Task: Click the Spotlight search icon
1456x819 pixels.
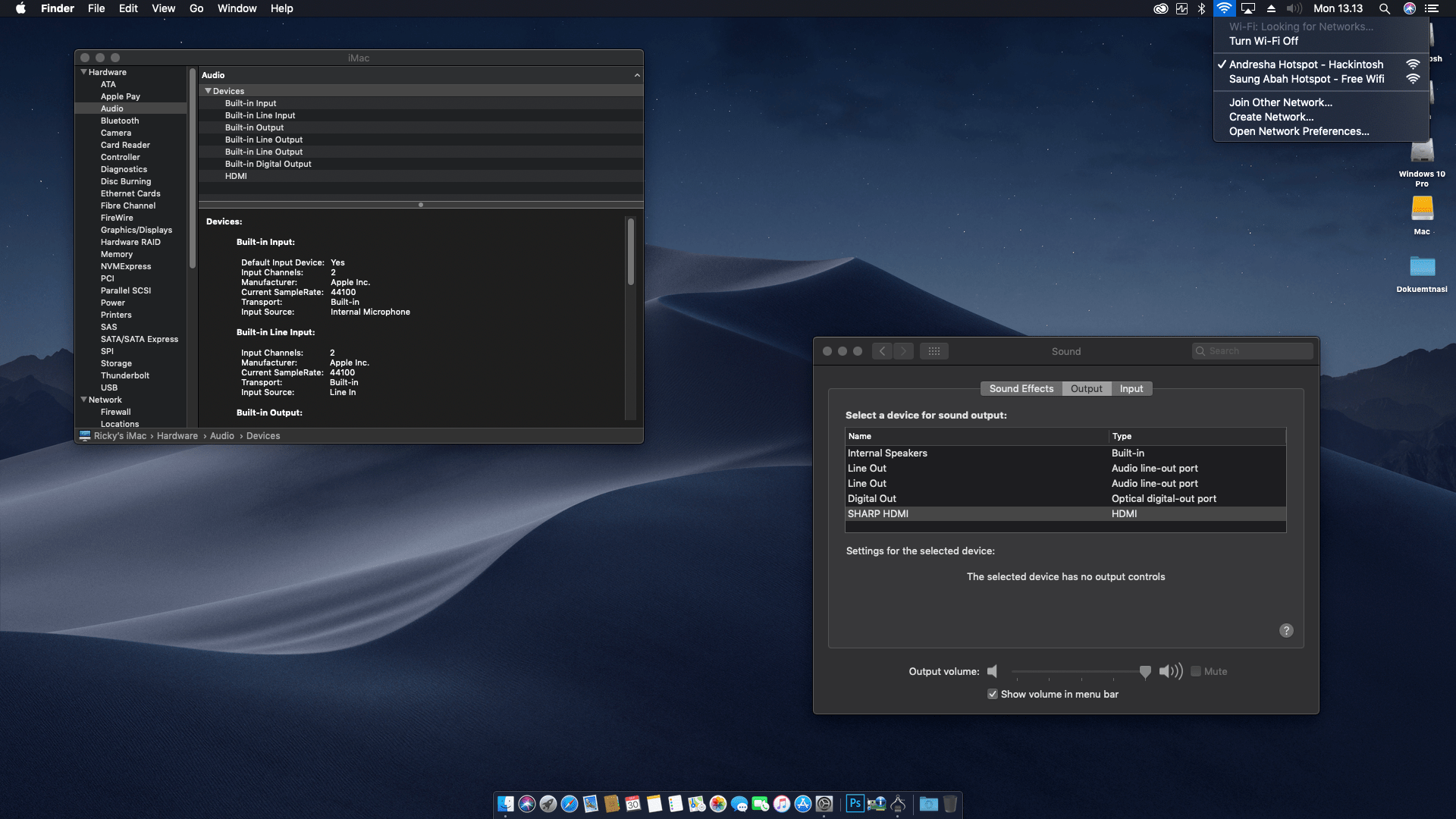Action: point(1385,8)
